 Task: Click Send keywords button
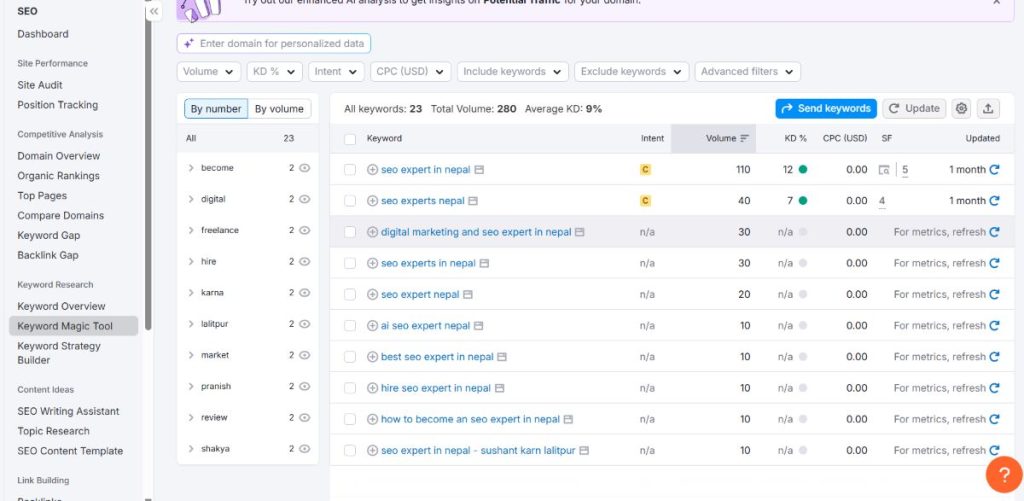point(826,108)
